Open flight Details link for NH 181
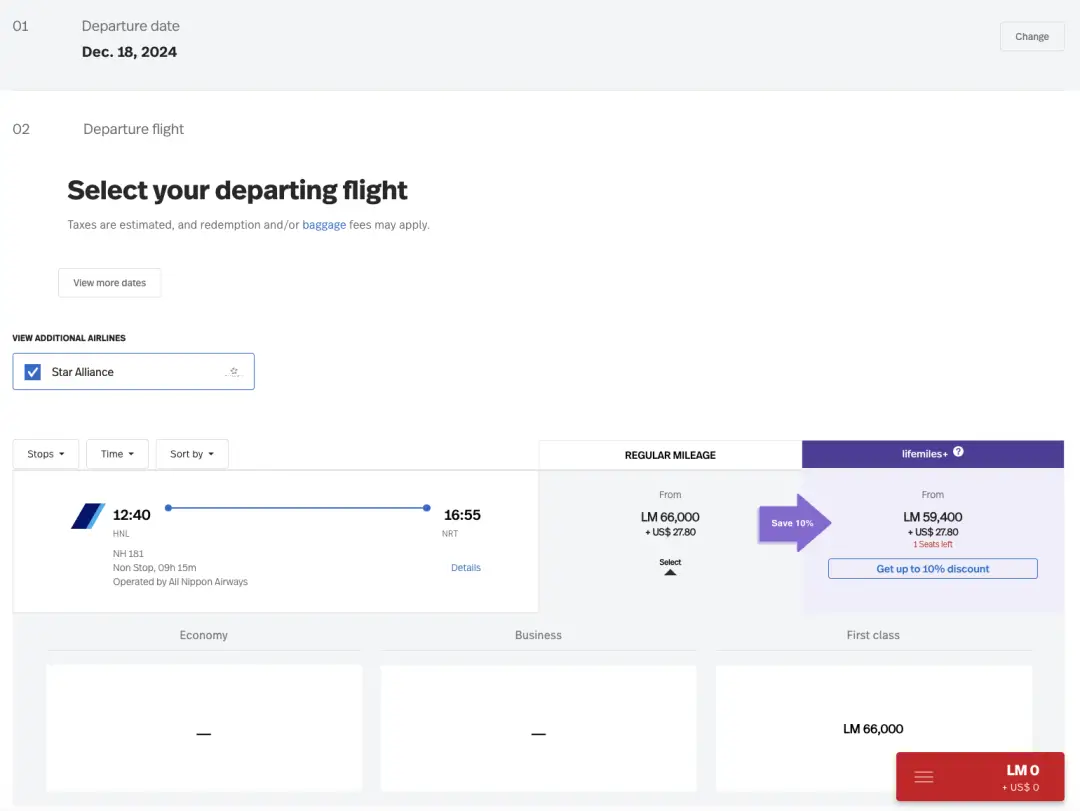1080x811 pixels. click(466, 568)
